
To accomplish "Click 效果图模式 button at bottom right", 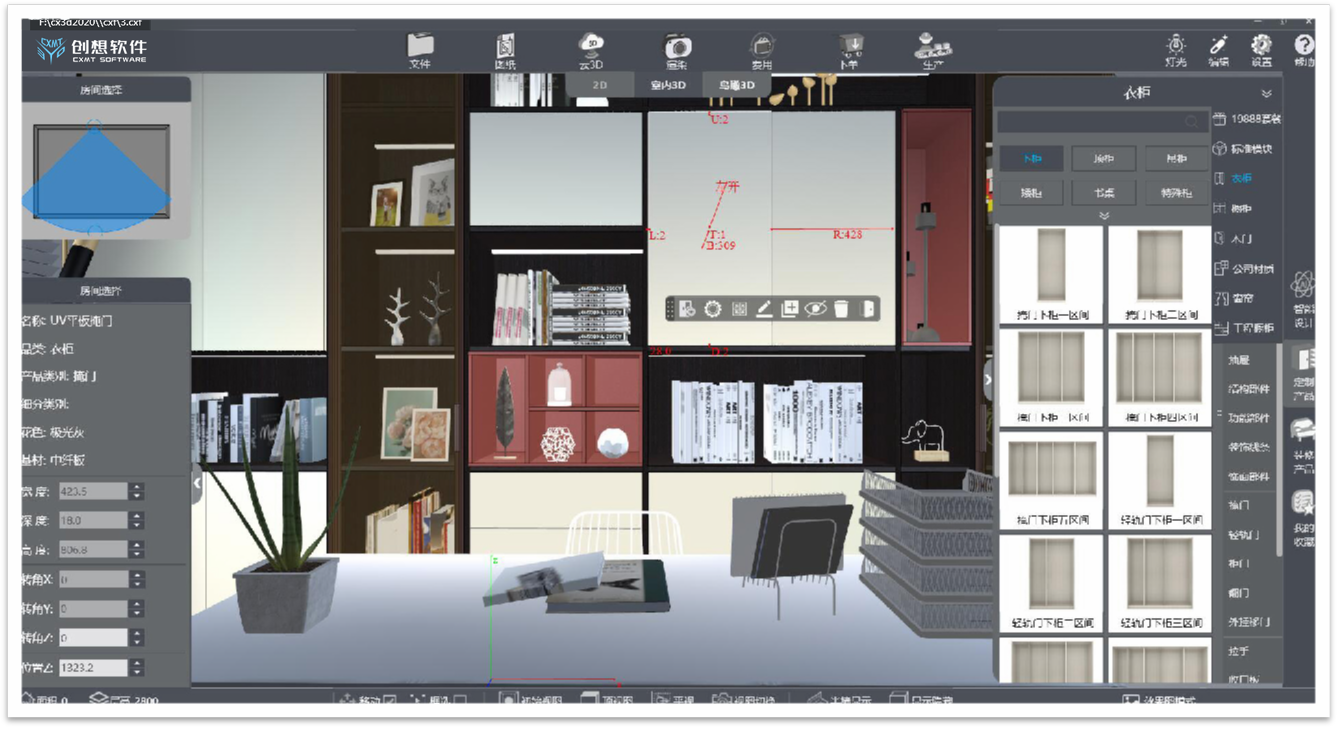I will coord(1158,700).
